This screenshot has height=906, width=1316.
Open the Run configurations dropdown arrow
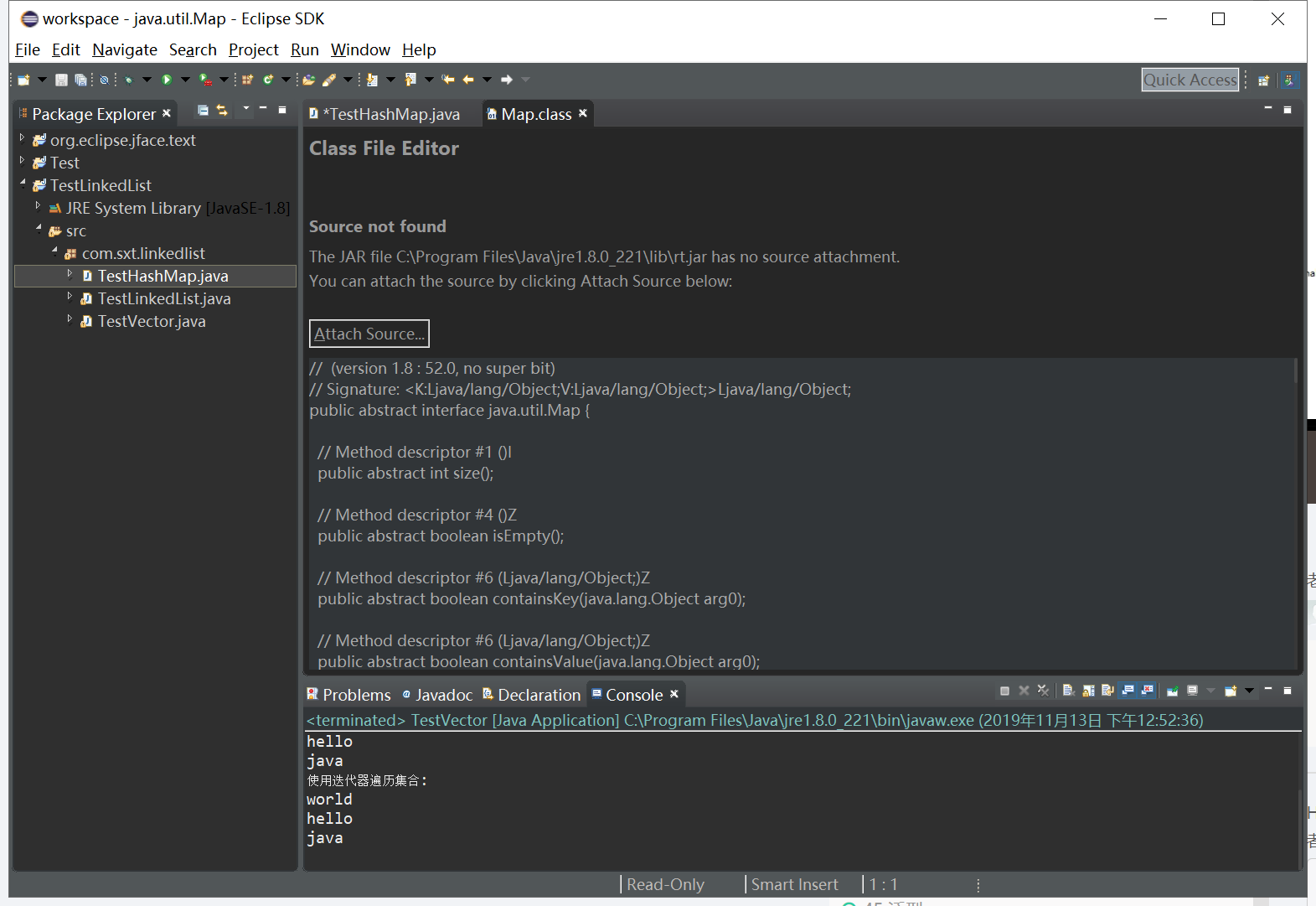[185, 80]
